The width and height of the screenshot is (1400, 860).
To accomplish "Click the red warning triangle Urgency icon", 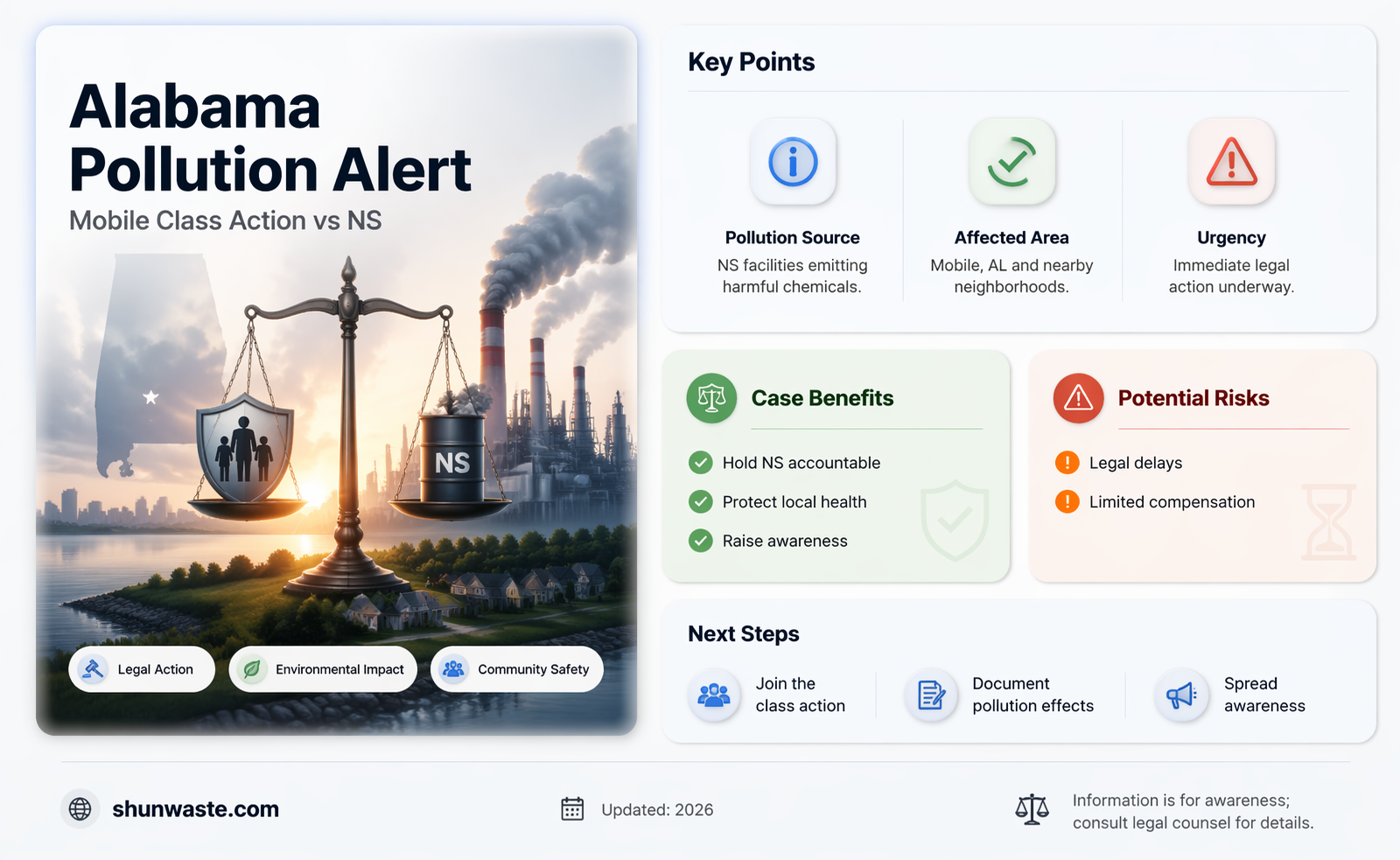I will pos(1231,162).
